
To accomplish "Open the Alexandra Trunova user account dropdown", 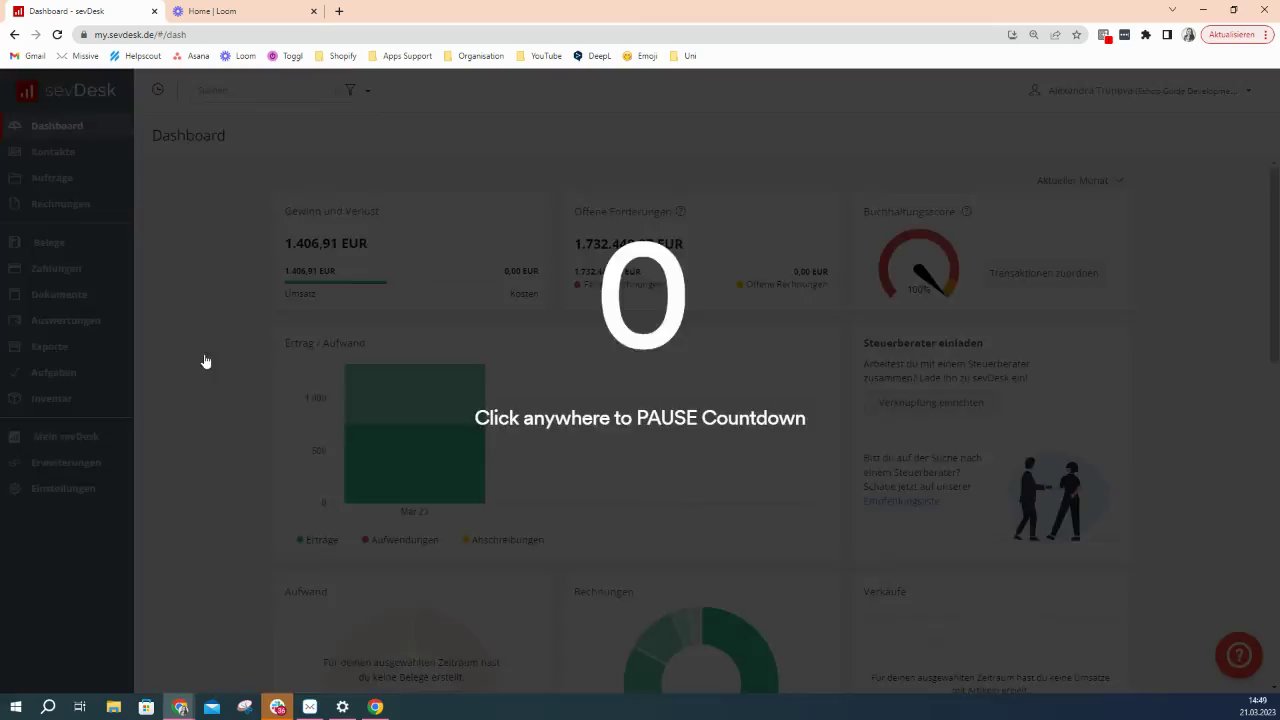I will tap(1141, 91).
